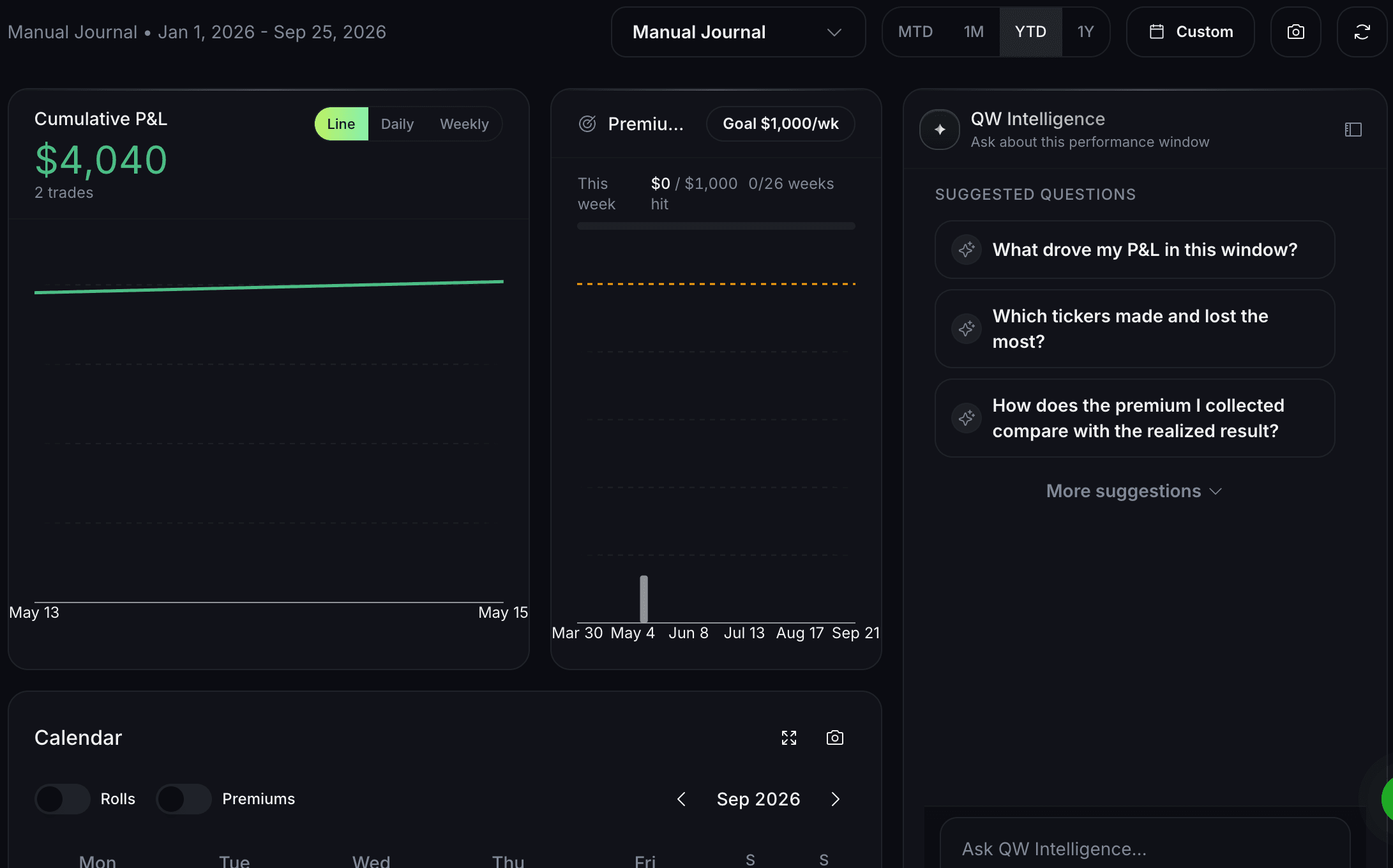Screen dimensions: 1393x868
Task: Ask 'What drove my P&L in this window?'
Action: pyautogui.click(x=1134, y=250)
